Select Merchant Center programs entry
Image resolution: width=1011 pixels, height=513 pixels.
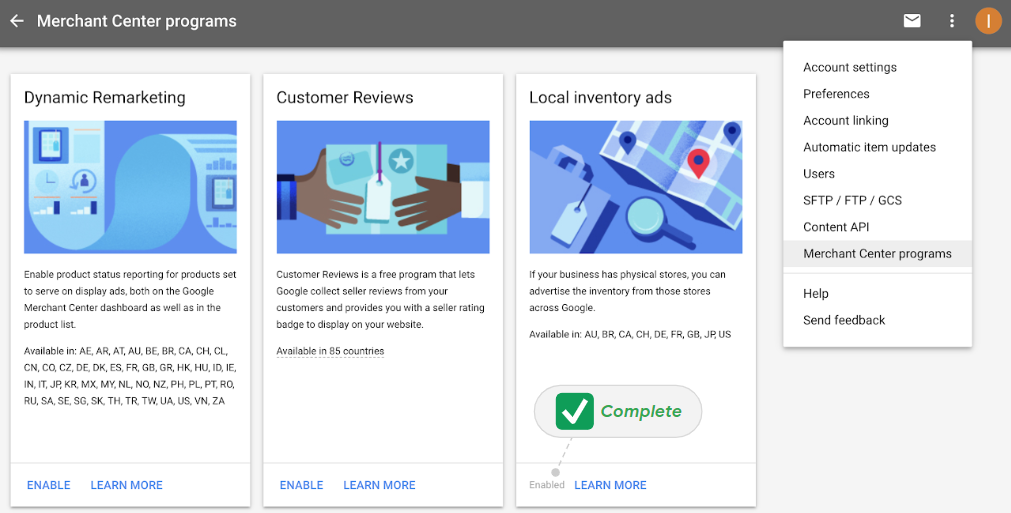tap(877, 254)
